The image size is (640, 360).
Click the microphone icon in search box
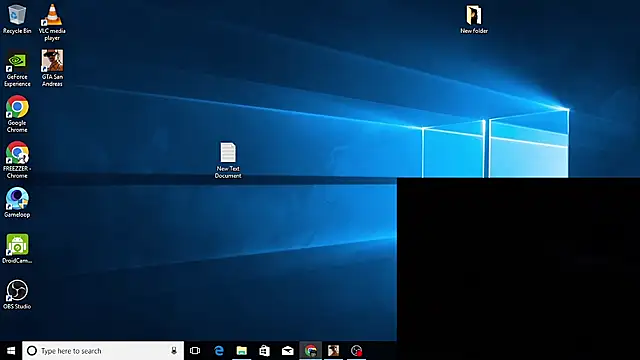174,351
